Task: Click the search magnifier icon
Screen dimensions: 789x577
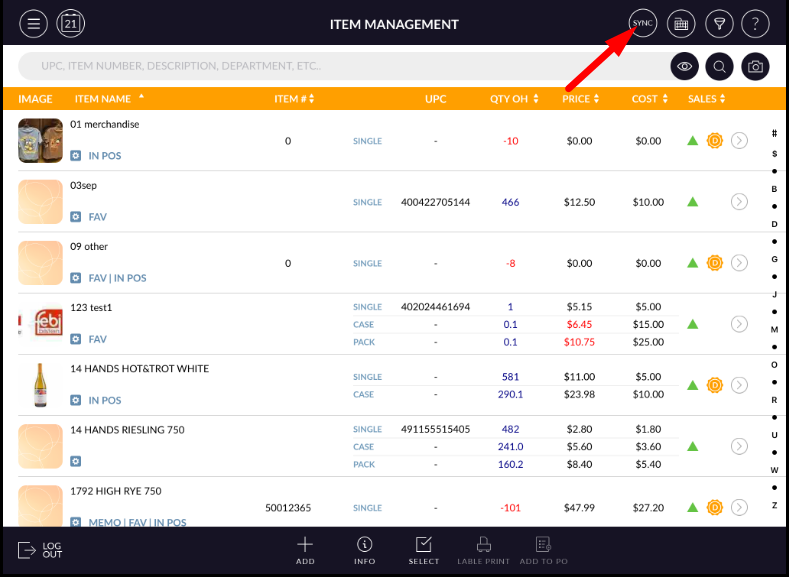Action: point(719,67)
